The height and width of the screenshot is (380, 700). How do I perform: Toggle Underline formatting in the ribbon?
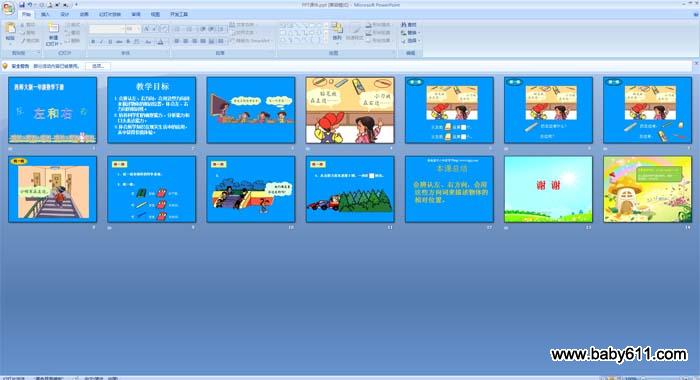(x=110, y=42)
